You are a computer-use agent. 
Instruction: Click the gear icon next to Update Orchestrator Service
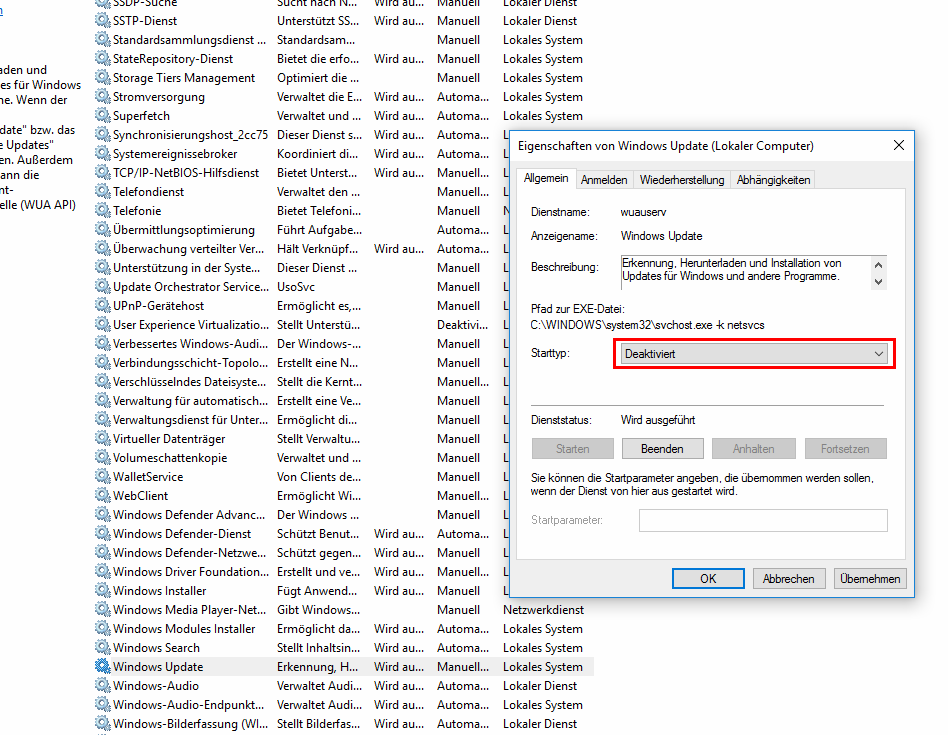pos(103,287)
